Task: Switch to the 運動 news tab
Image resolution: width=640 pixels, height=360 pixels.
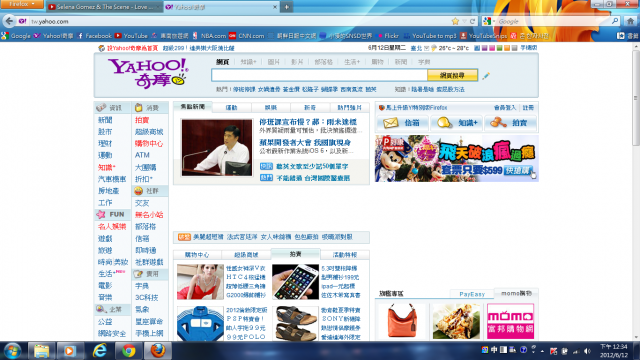Action: pos(231,108)
